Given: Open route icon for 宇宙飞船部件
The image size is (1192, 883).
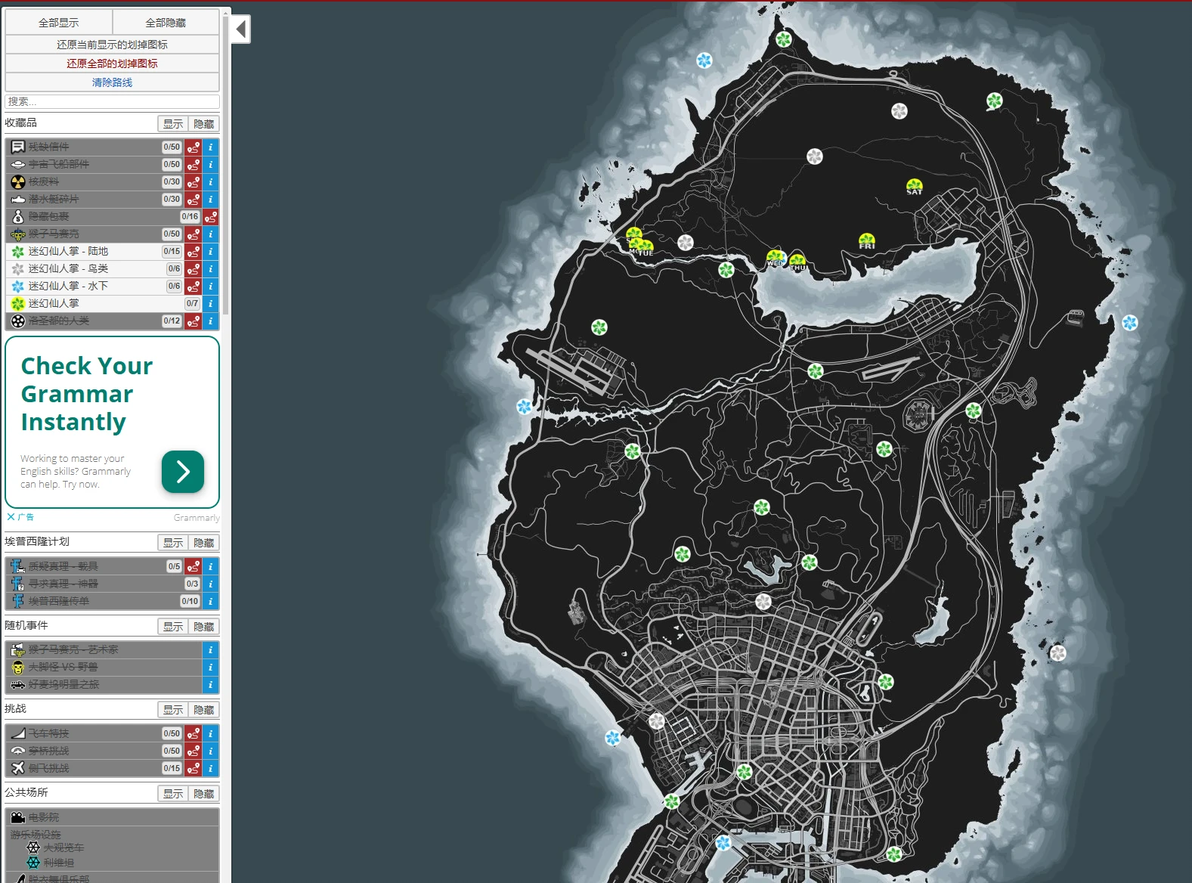Looking at the screenshot, I should [193, 164].
